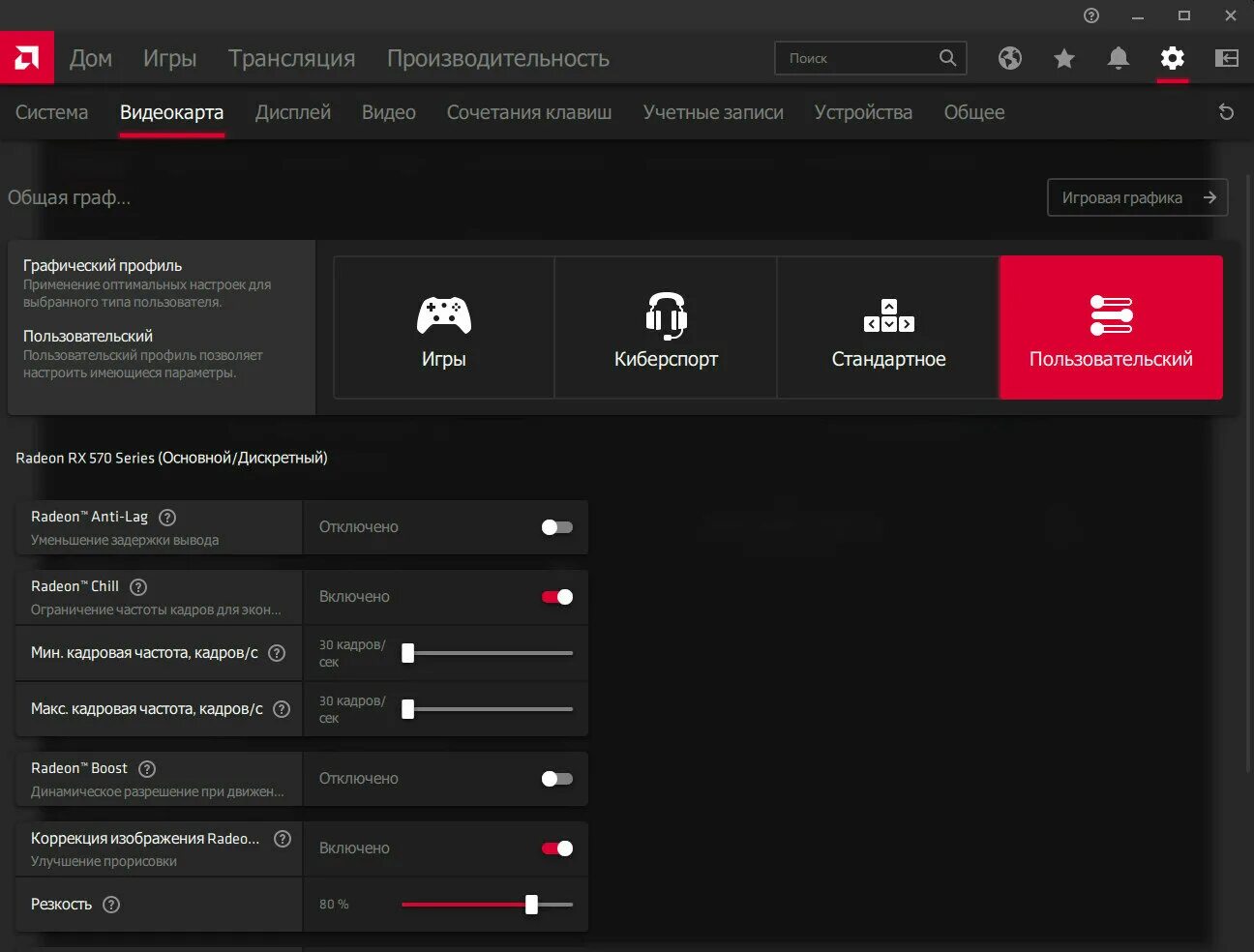1254x952 pixels.
Task: Click the Radeon RX 570 Series label
Action: [x=171, y=458]
